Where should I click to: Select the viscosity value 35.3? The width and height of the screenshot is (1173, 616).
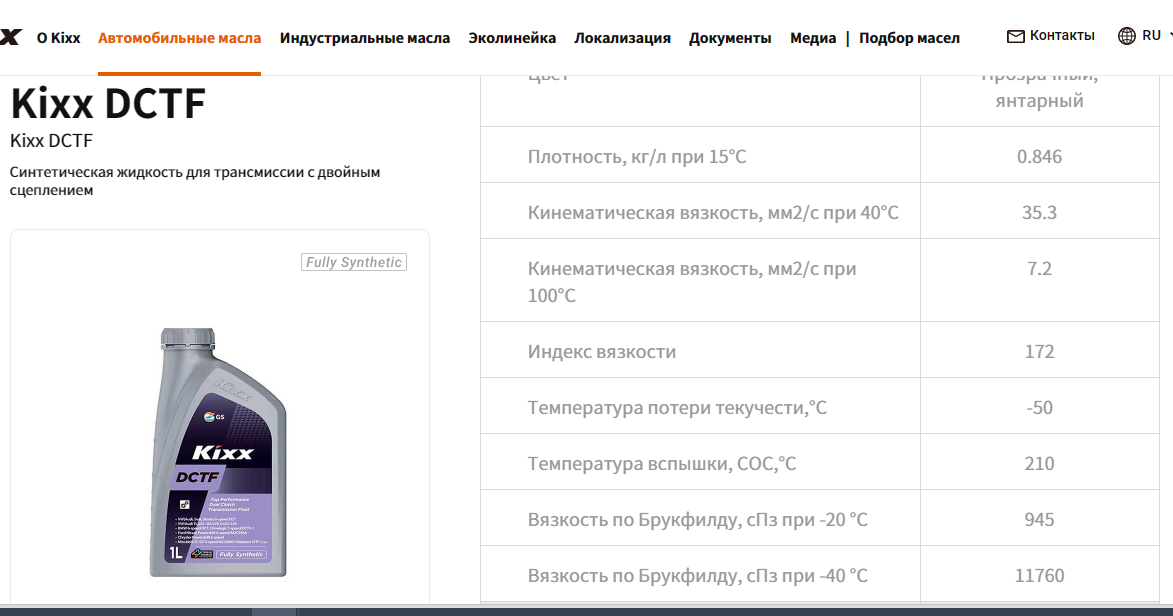(1039, 213)
